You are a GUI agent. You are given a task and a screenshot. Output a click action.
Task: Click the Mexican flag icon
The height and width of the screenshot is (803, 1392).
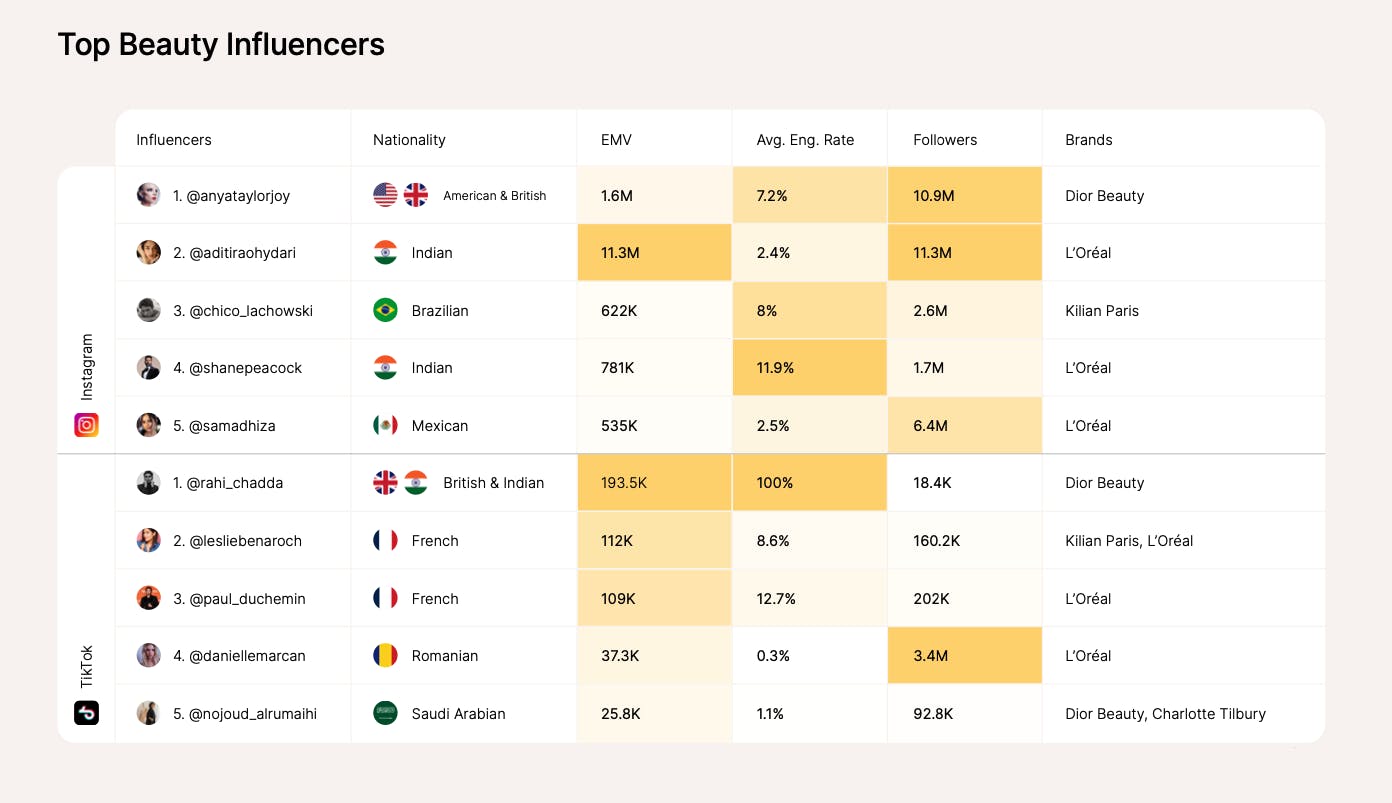(385, 425)
